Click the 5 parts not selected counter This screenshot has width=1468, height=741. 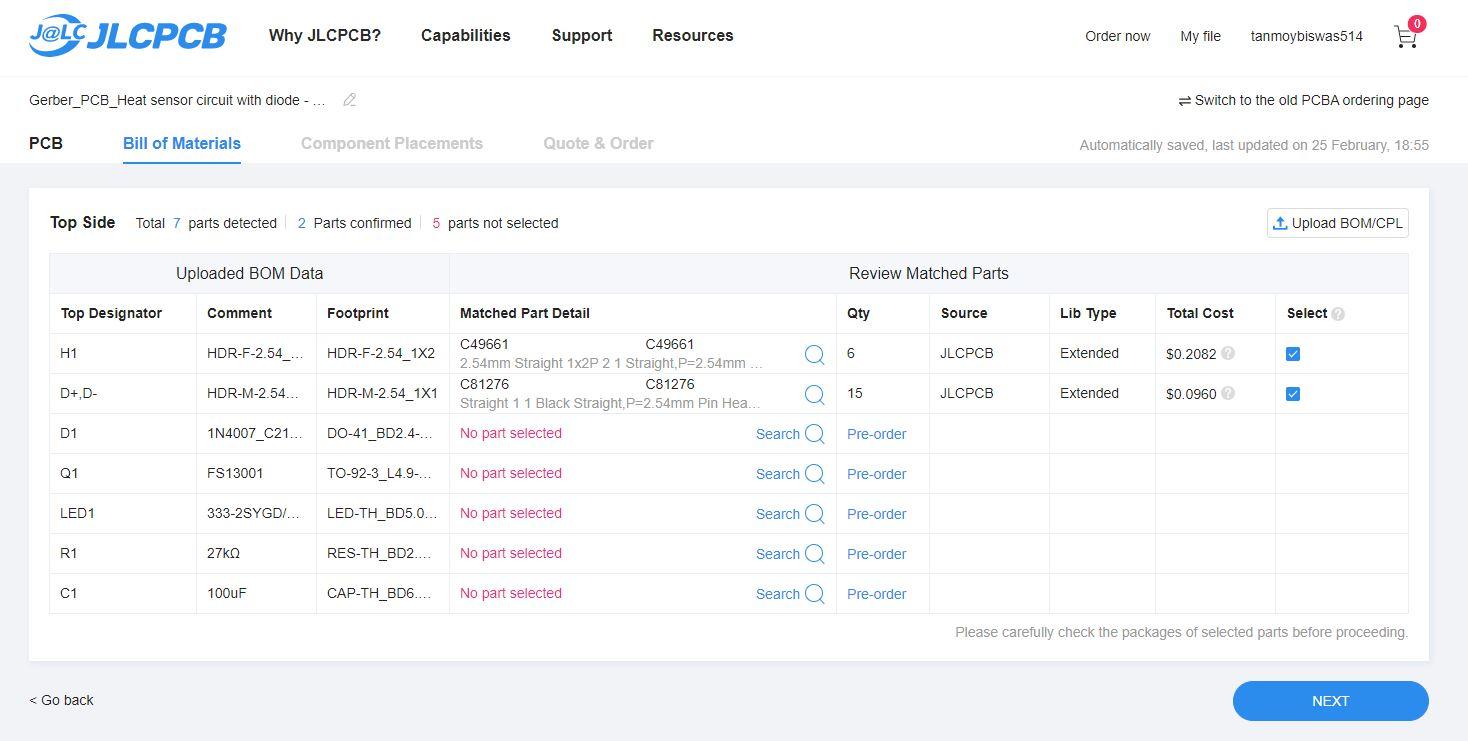(495, 223)
